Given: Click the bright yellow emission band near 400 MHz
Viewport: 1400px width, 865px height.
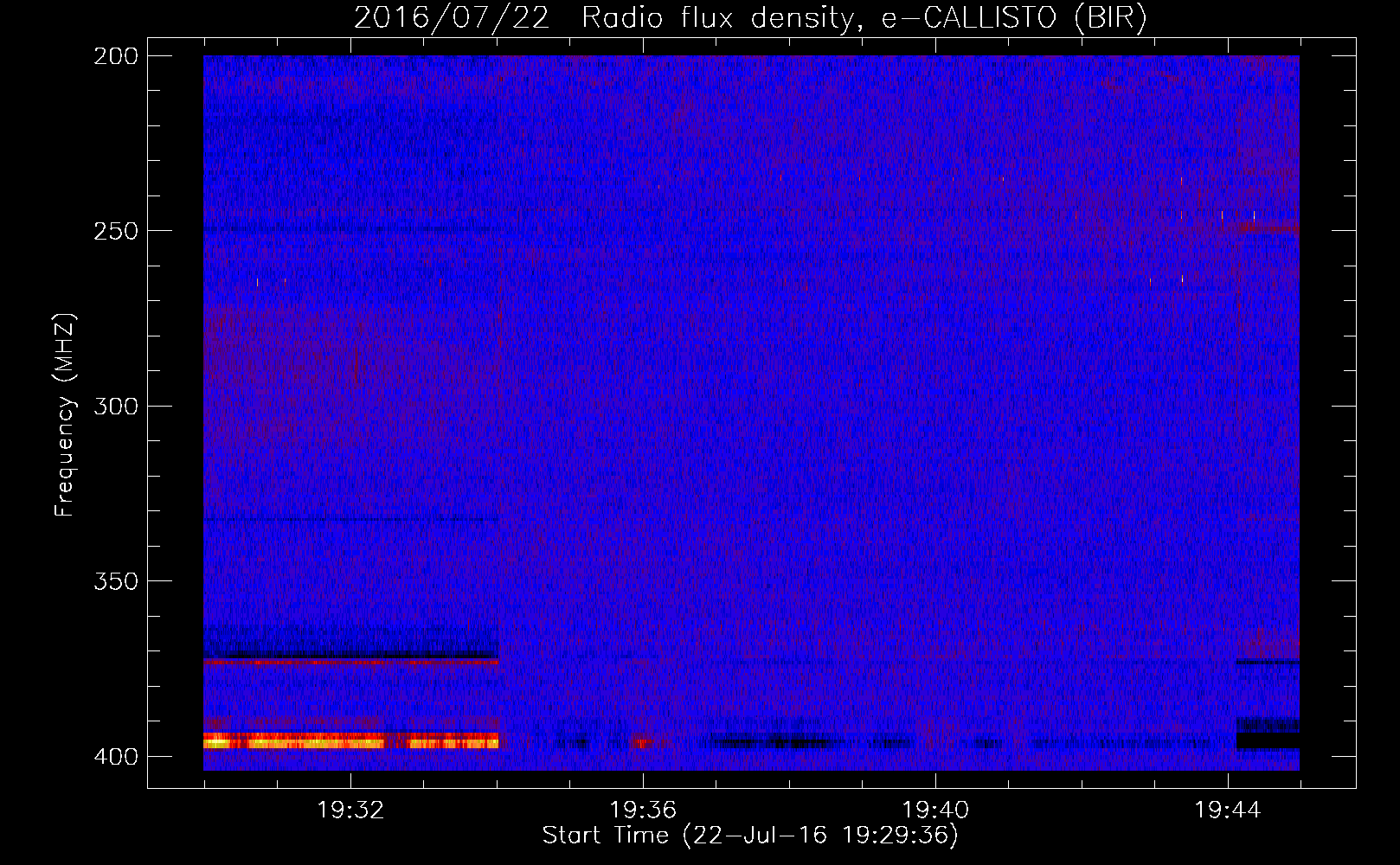Looking at the screenshot, I should [x=351, y=741].
